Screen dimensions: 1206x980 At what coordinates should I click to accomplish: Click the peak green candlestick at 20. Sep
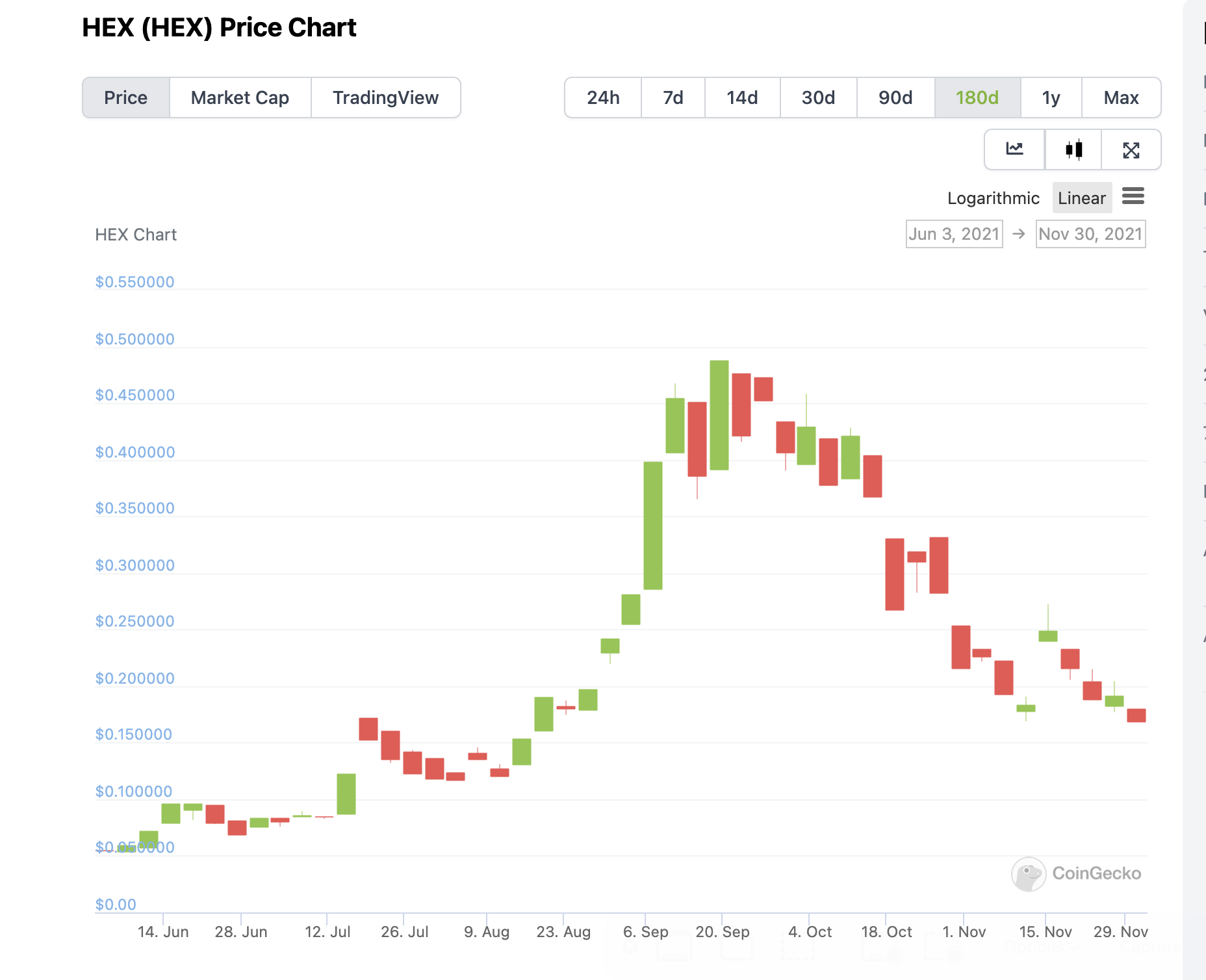click(719, 415)
